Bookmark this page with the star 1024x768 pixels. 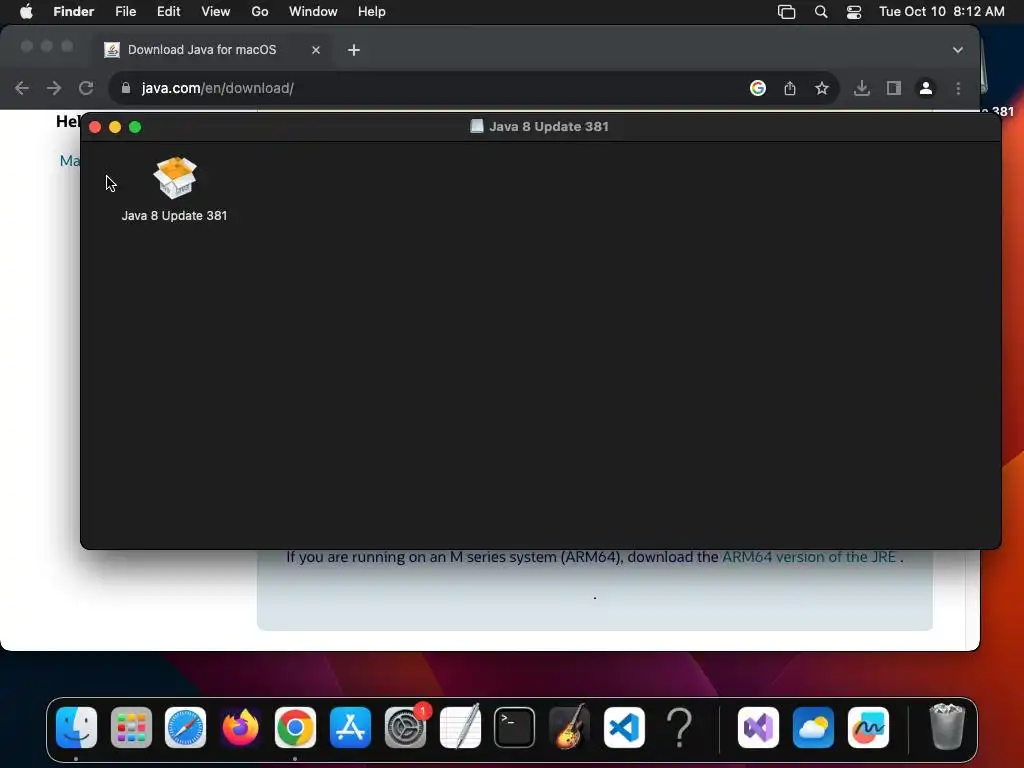pos(822,88)
